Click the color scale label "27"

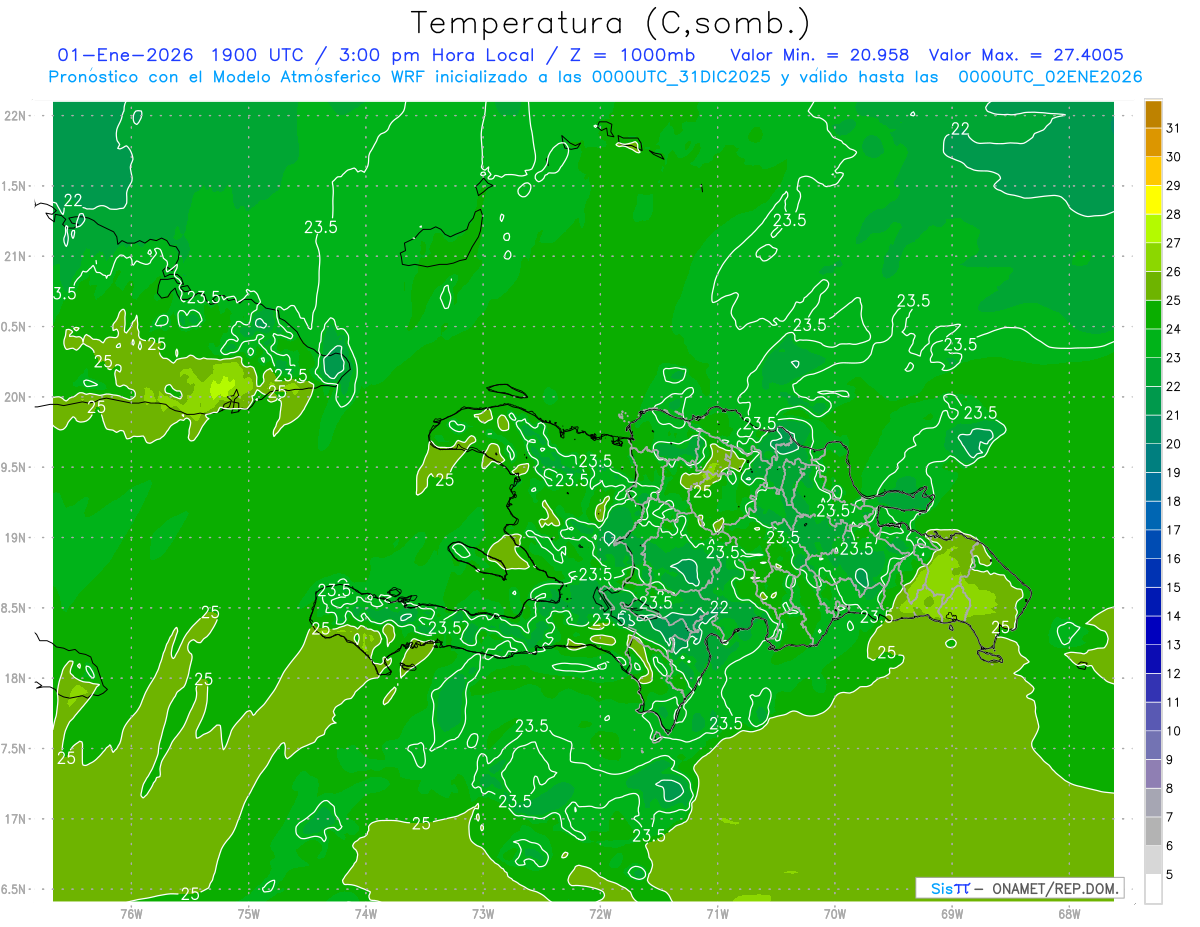1173,243
